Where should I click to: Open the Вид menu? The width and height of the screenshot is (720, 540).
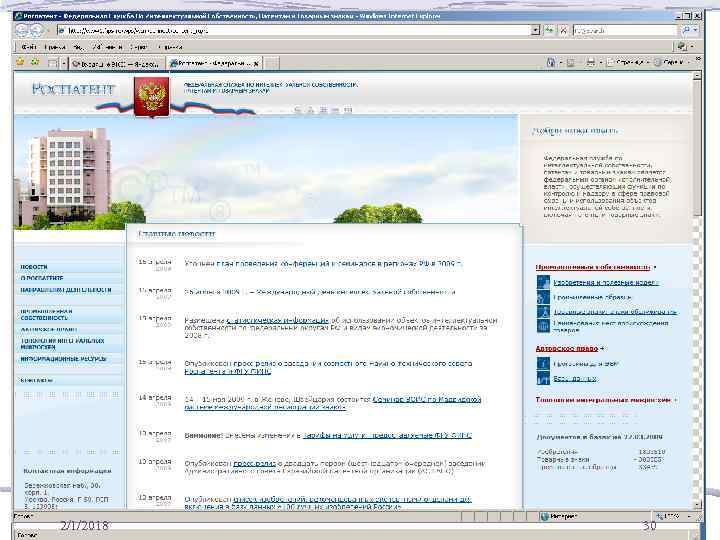coord(79,47)
